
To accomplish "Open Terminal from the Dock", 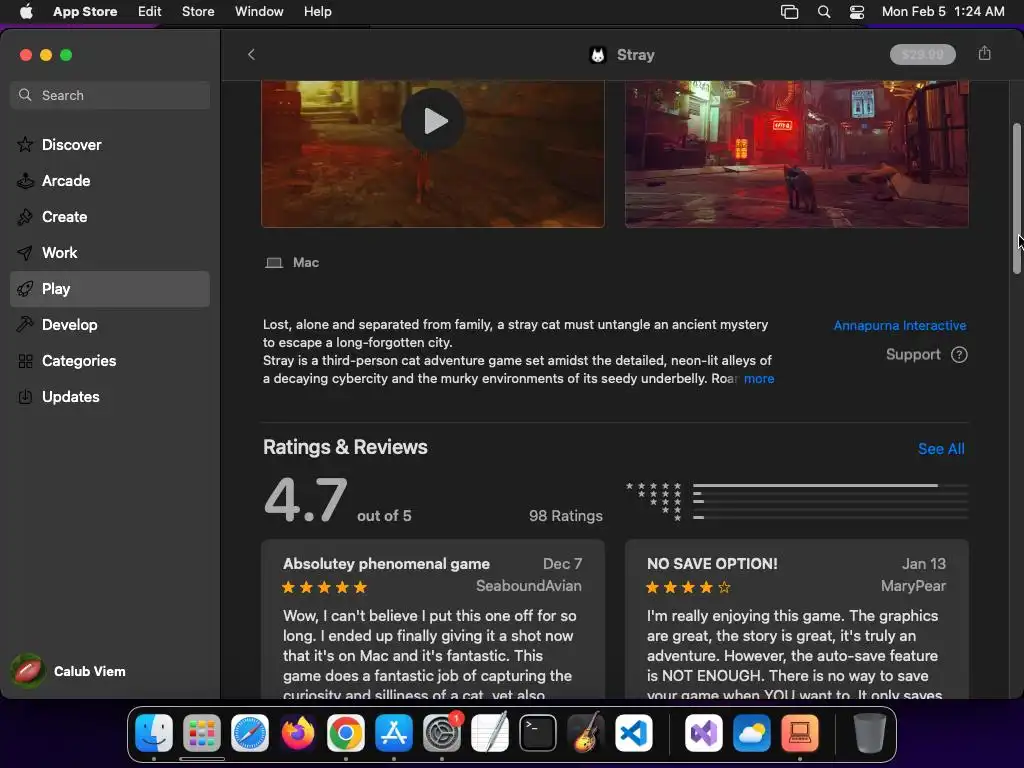I will tap(538, 733).
